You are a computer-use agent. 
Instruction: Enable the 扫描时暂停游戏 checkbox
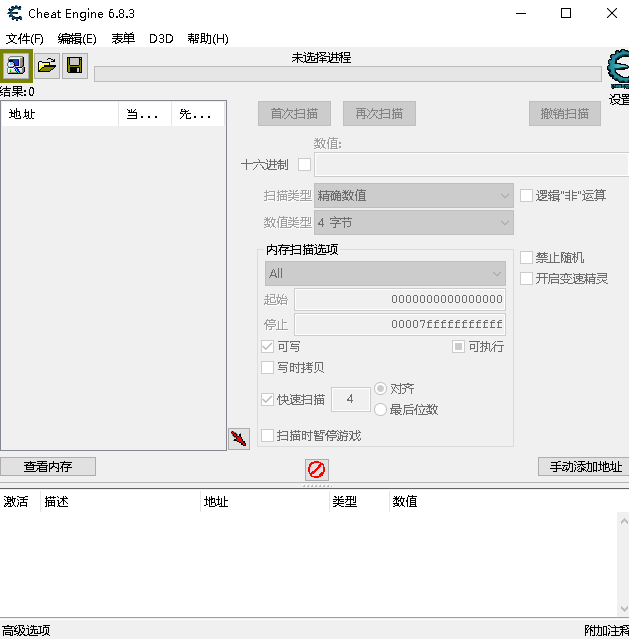tap(267, 436)
